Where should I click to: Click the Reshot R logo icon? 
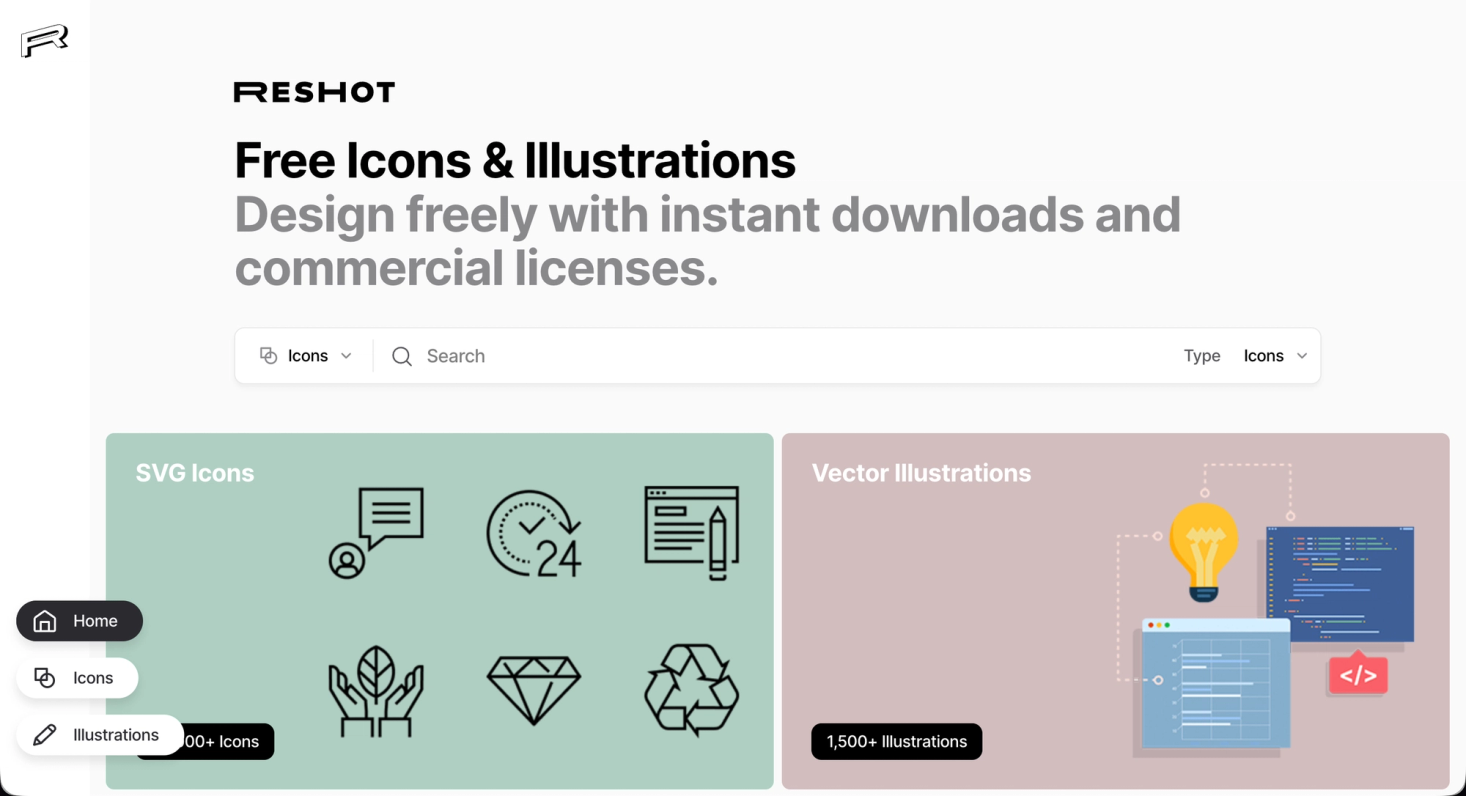point(45,41)
